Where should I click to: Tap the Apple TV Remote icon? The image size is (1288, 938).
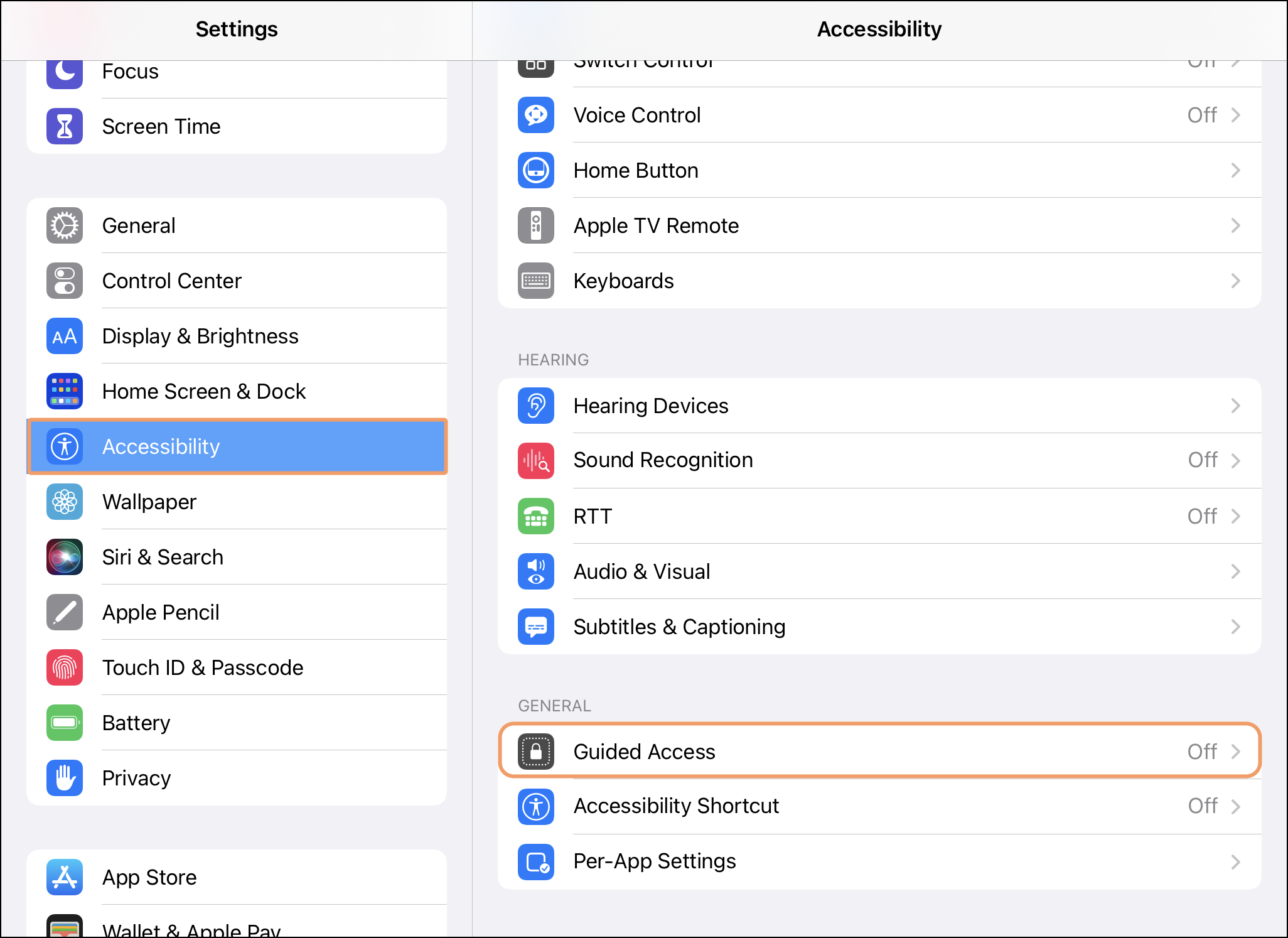(x=535, y=225)
